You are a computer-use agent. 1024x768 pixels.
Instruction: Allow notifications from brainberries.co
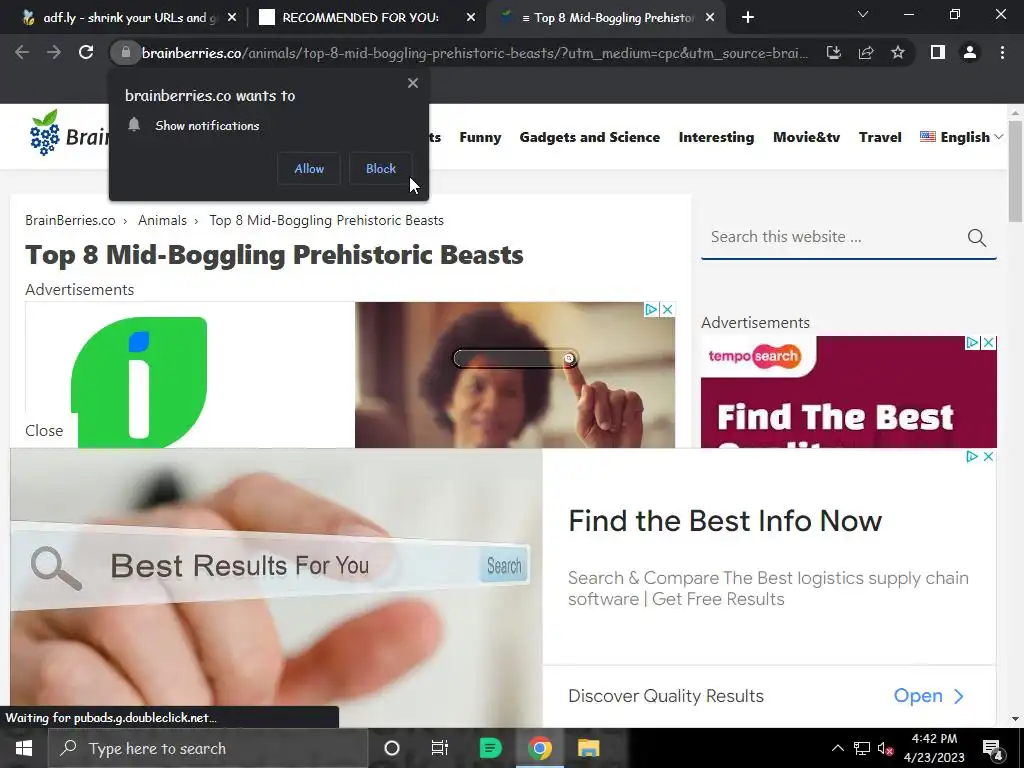tap(309, 168)
